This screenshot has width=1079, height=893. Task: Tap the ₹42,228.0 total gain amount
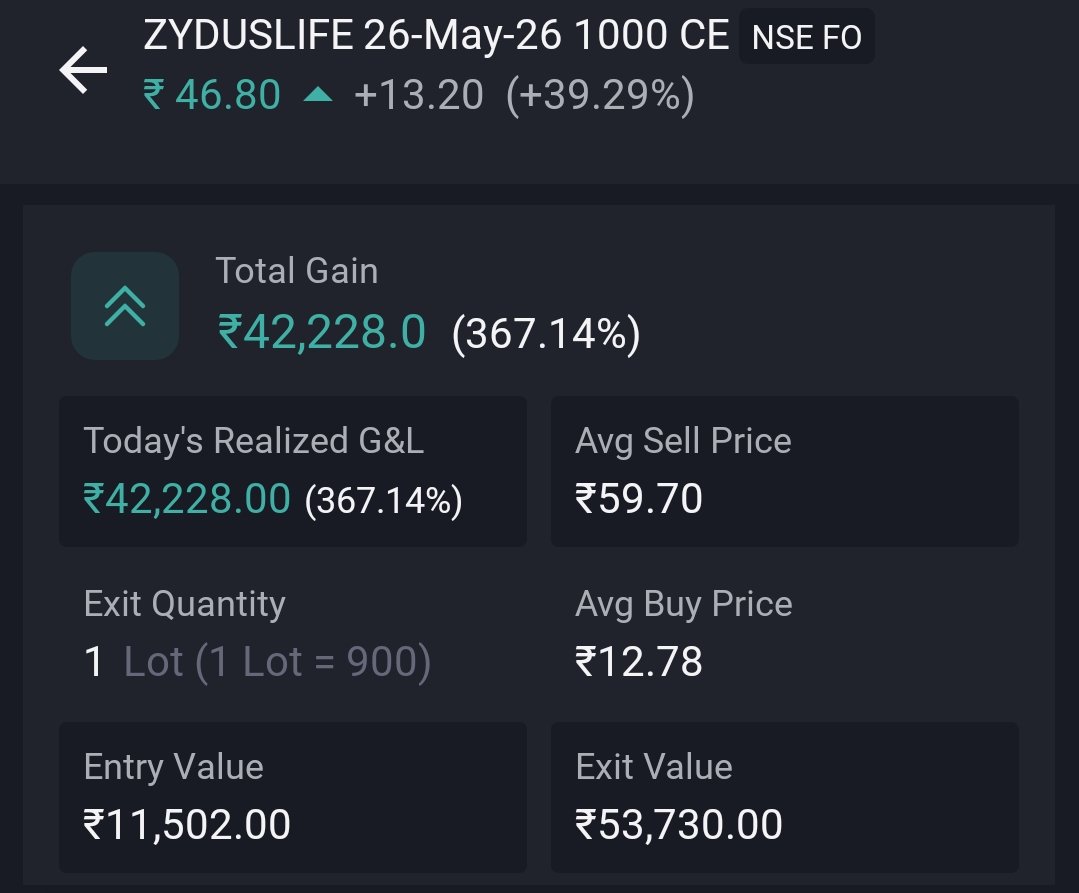click(321, 332)
